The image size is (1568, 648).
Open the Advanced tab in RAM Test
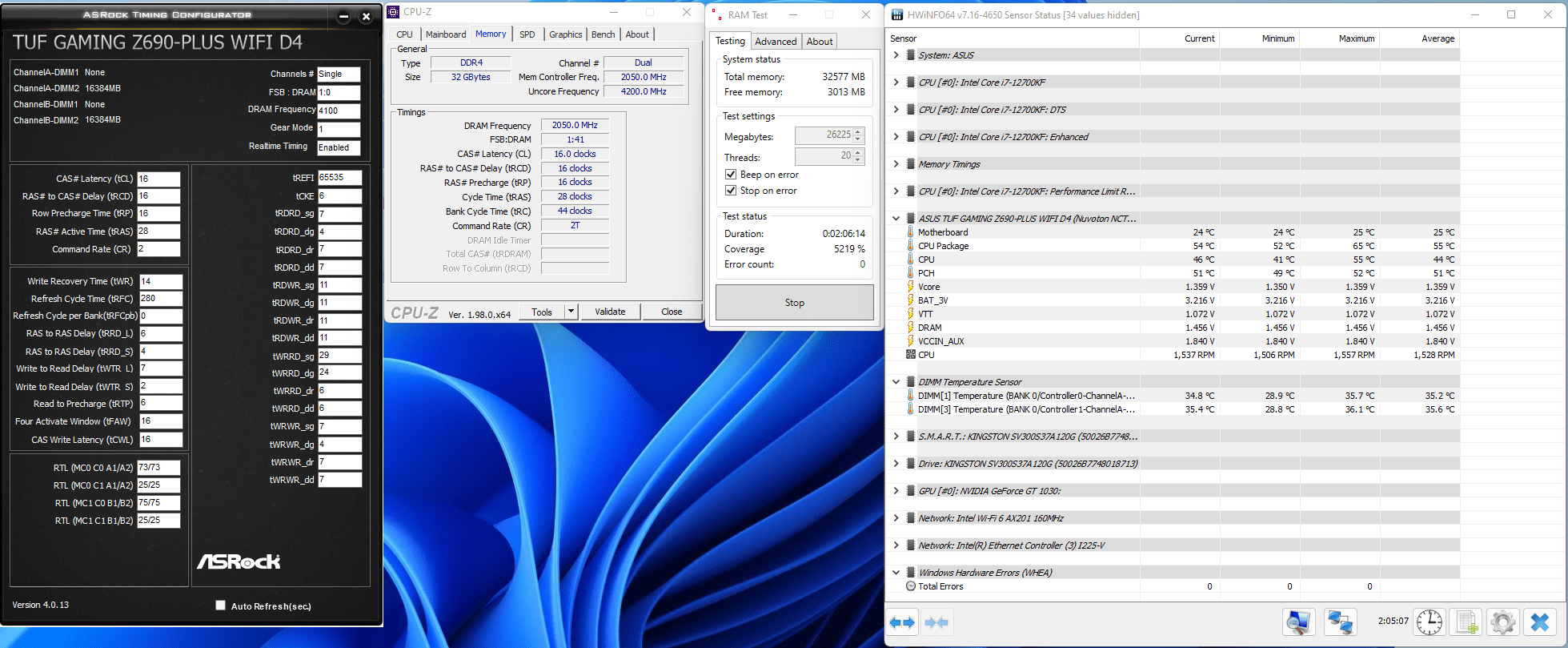[776, 42]
